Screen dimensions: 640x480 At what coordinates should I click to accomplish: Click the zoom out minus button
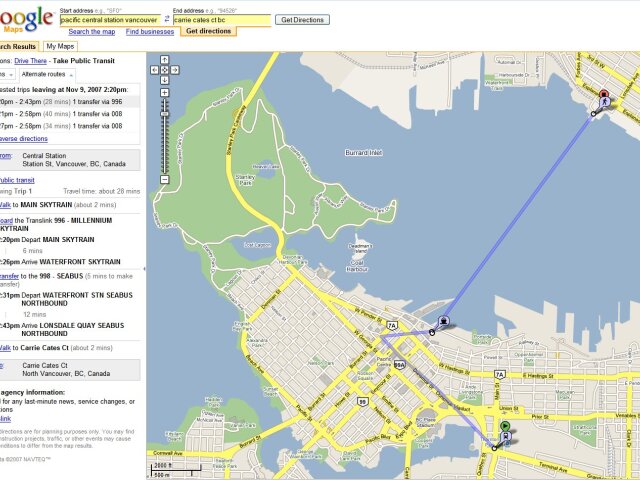pos(164,179)
